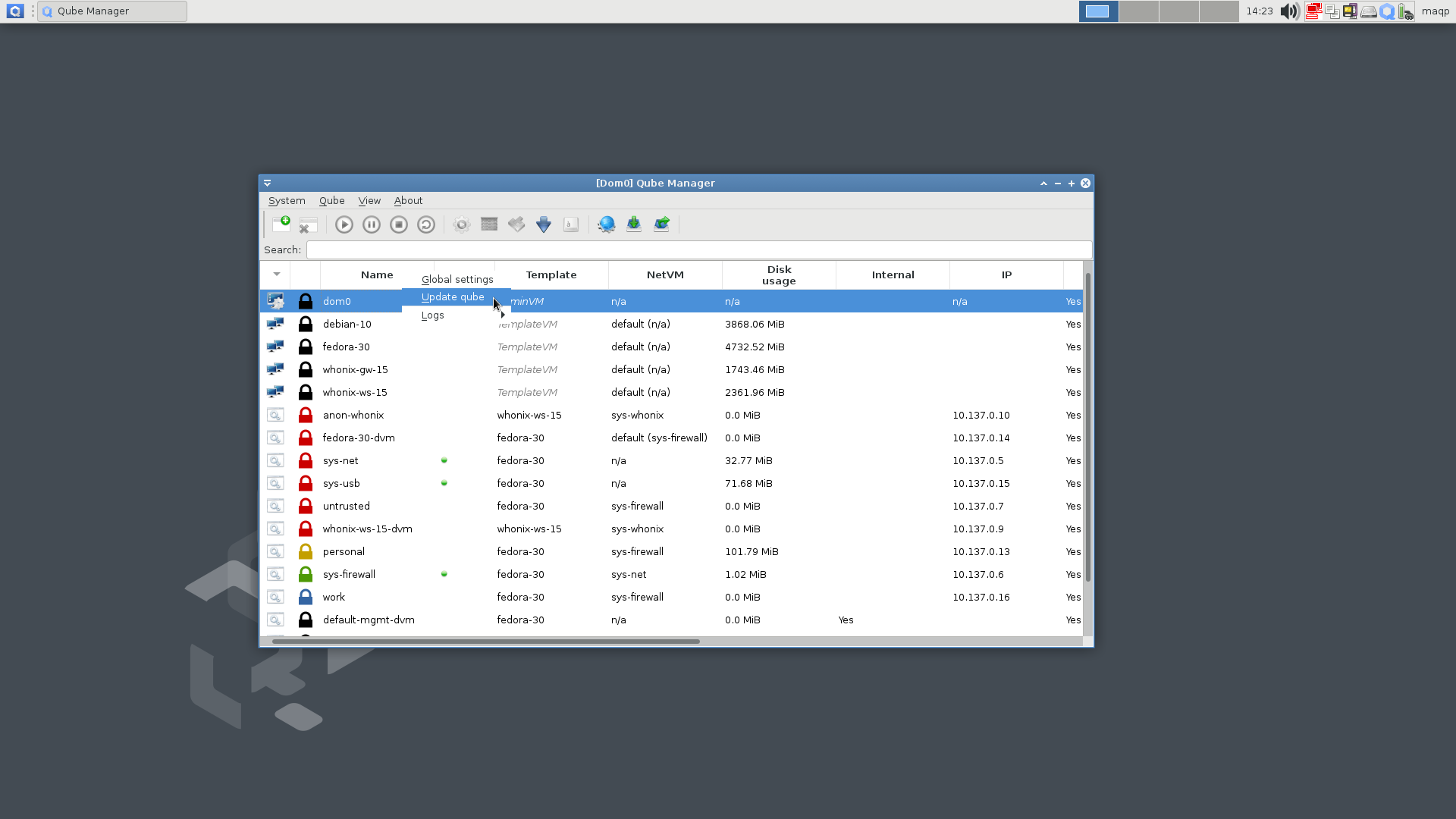Start the selected qube with the play icon

coord(344,224)
